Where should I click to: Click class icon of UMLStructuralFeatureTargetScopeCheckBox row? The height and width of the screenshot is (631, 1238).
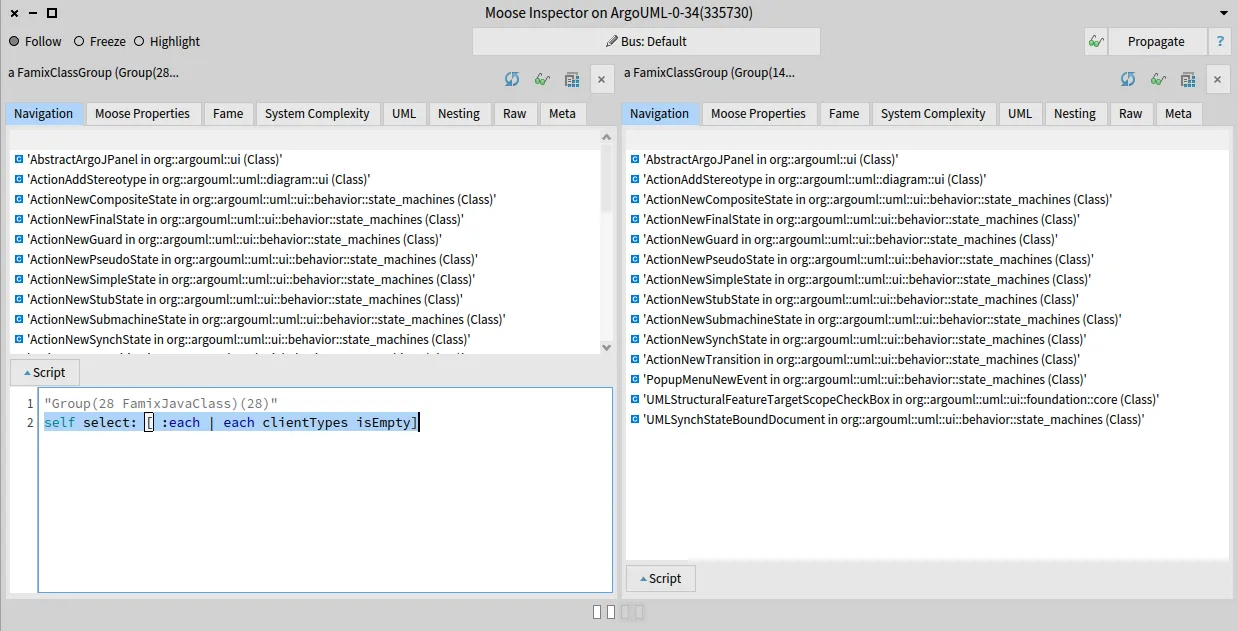[635, 399]
